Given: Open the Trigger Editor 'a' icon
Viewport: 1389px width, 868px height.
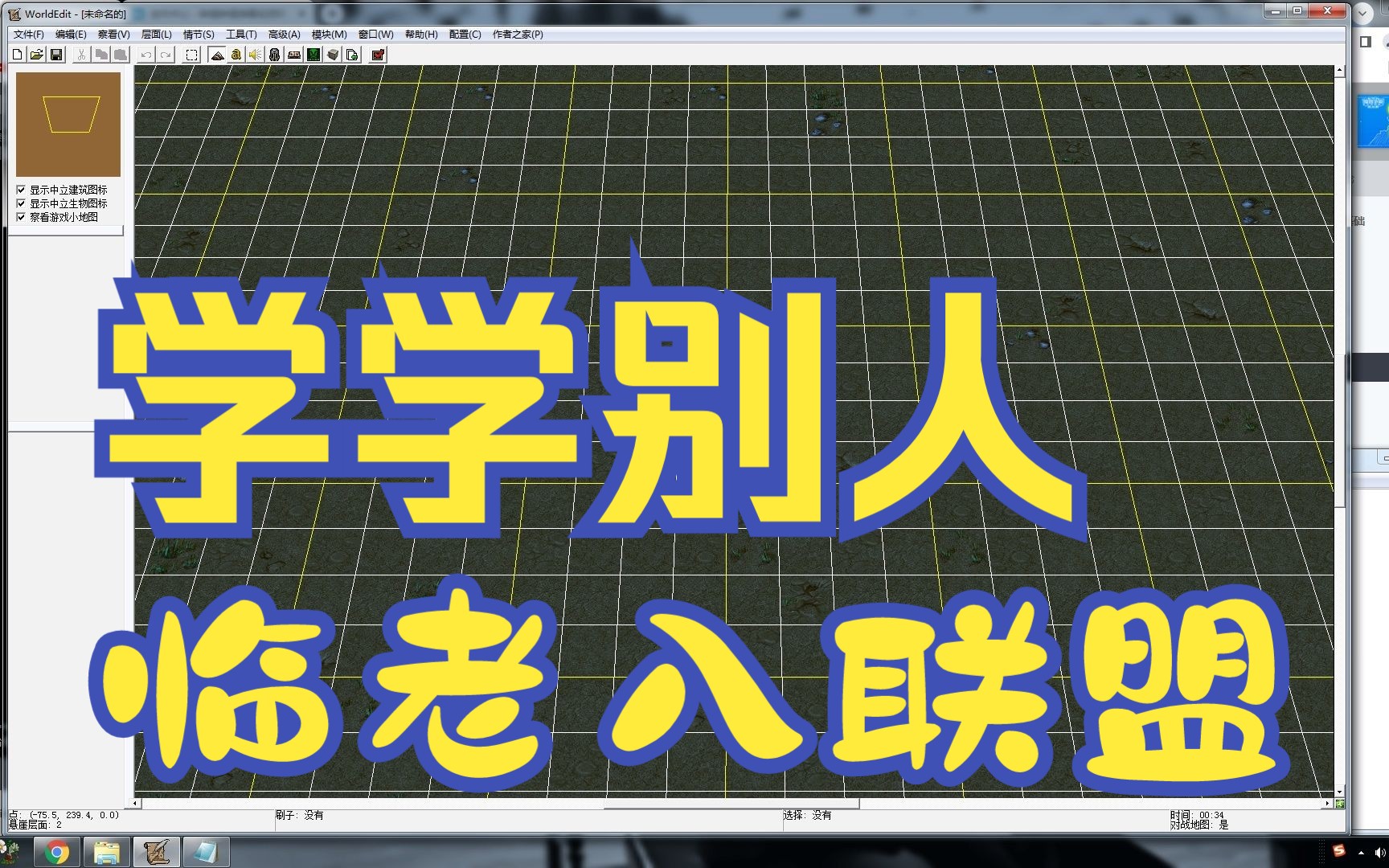Looking at the screenshot, I should click(x=236, y=55).
